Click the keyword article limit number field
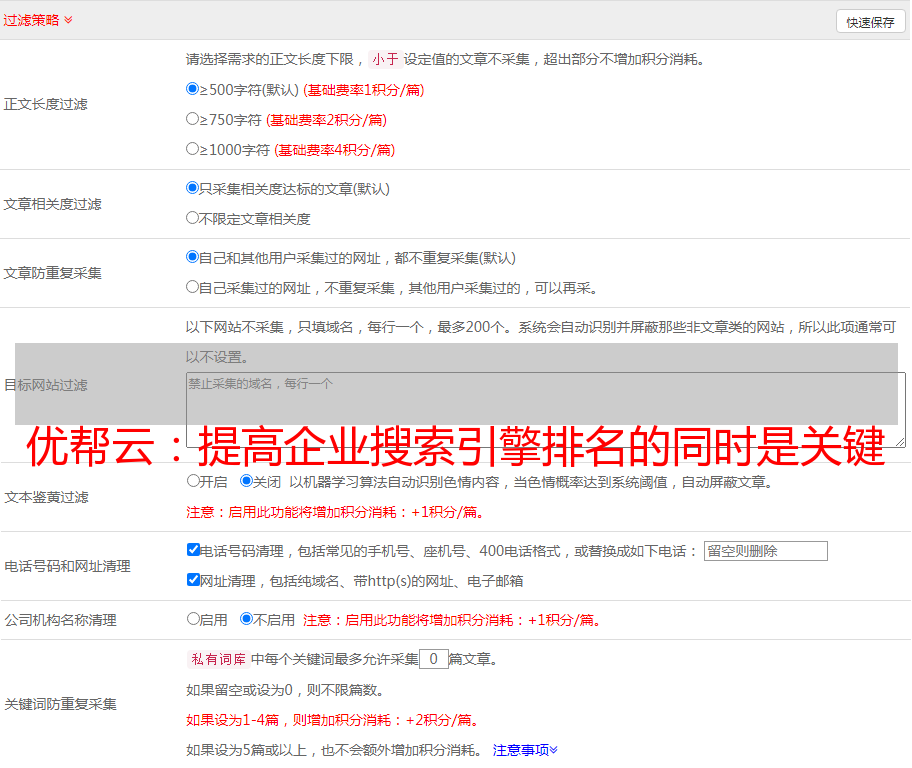 434,659
